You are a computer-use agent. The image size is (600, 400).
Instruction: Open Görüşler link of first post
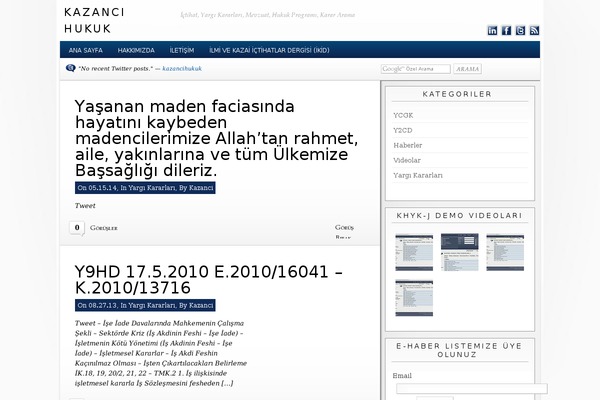click(x=104, y=228)
